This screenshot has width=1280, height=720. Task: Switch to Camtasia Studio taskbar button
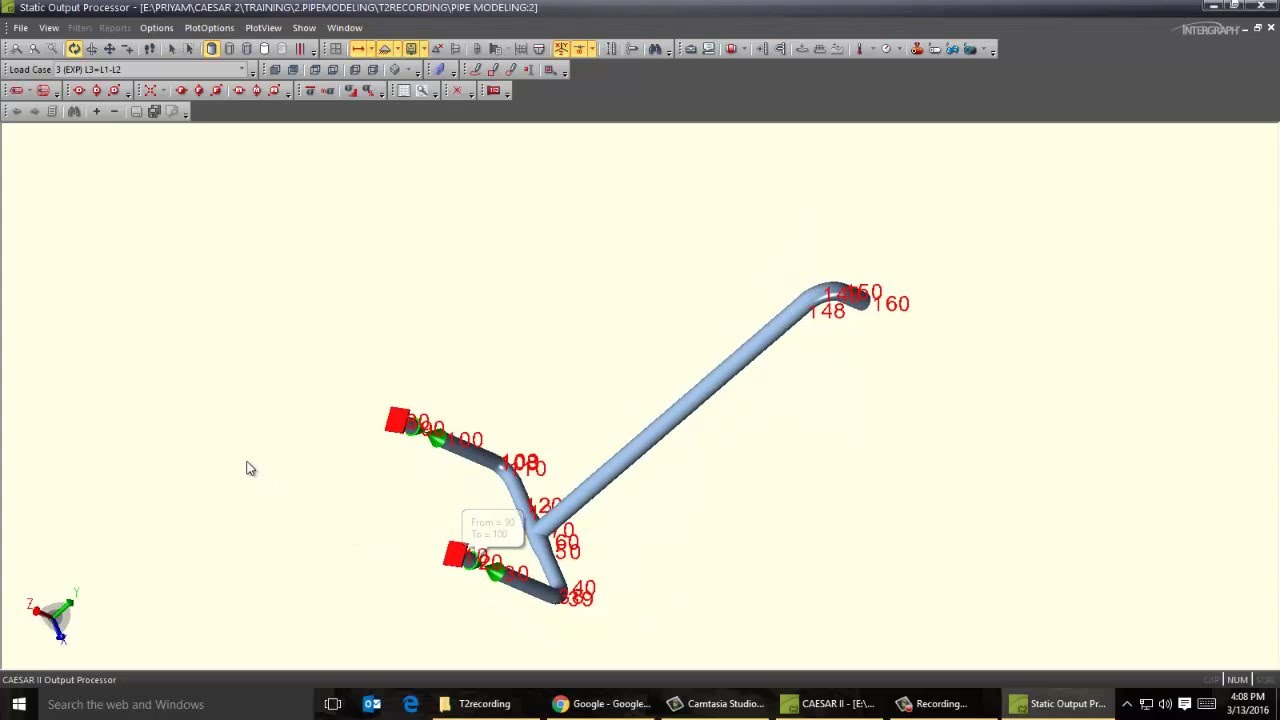716,704
